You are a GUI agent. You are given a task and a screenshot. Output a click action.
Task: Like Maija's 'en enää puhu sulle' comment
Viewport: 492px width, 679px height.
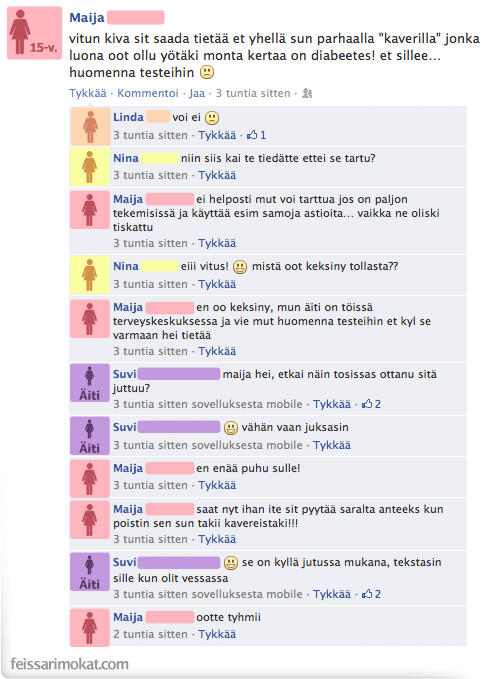[217, 485]
